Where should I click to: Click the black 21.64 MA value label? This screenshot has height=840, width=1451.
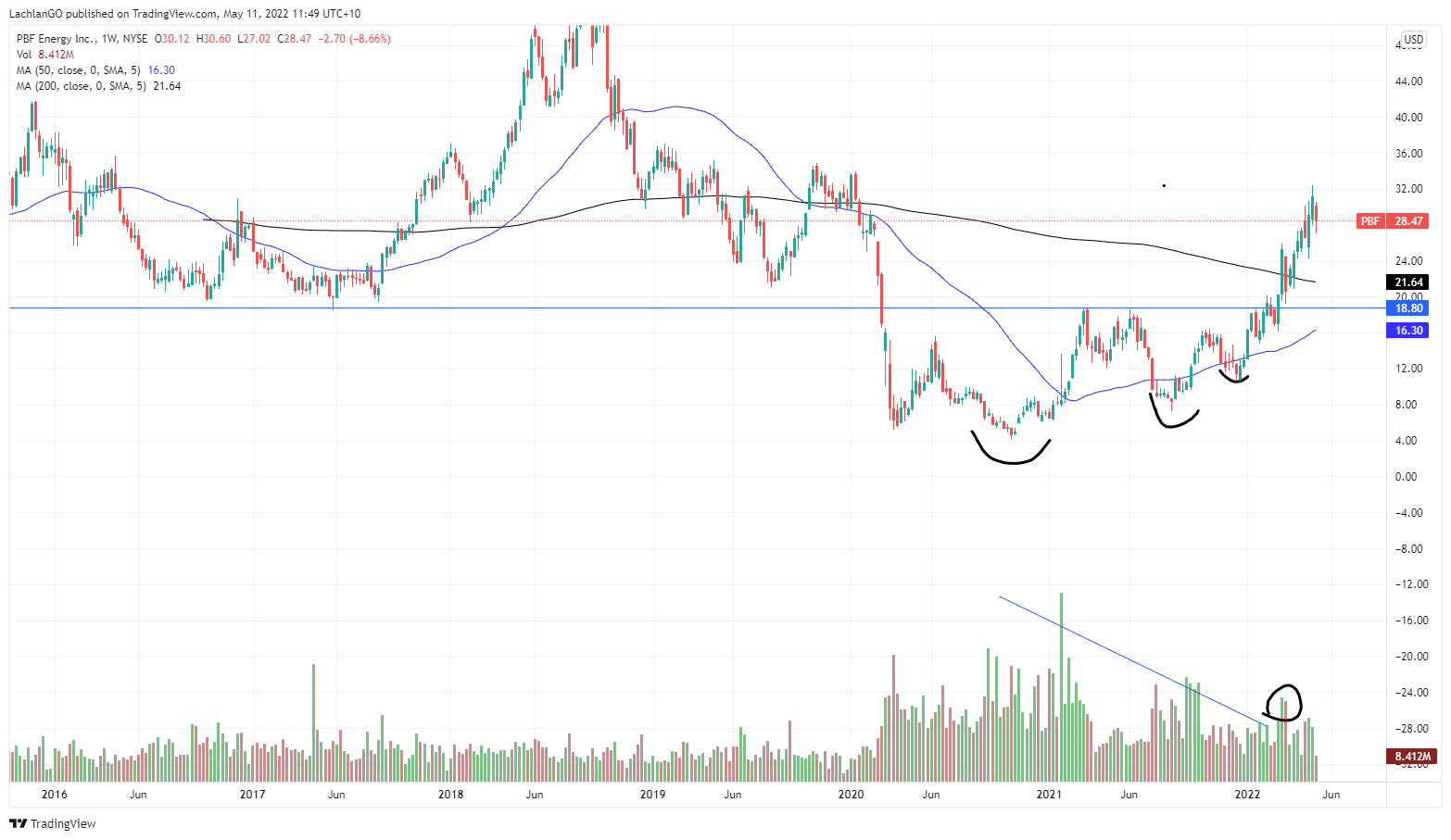[1408, 282]
